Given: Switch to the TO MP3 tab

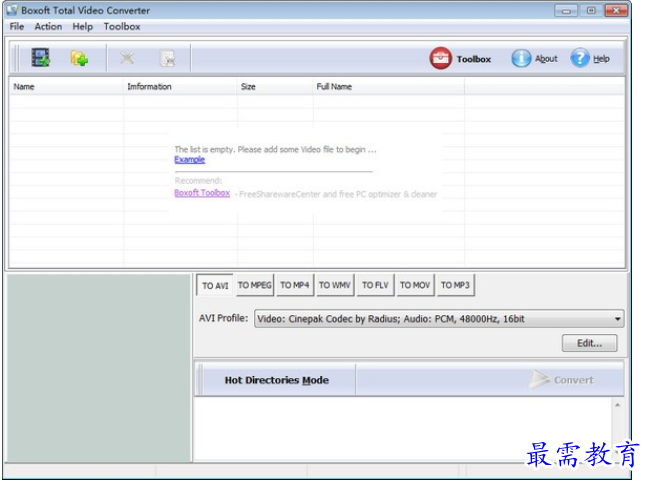Looking at the screenshot, I should pos(455,285).
